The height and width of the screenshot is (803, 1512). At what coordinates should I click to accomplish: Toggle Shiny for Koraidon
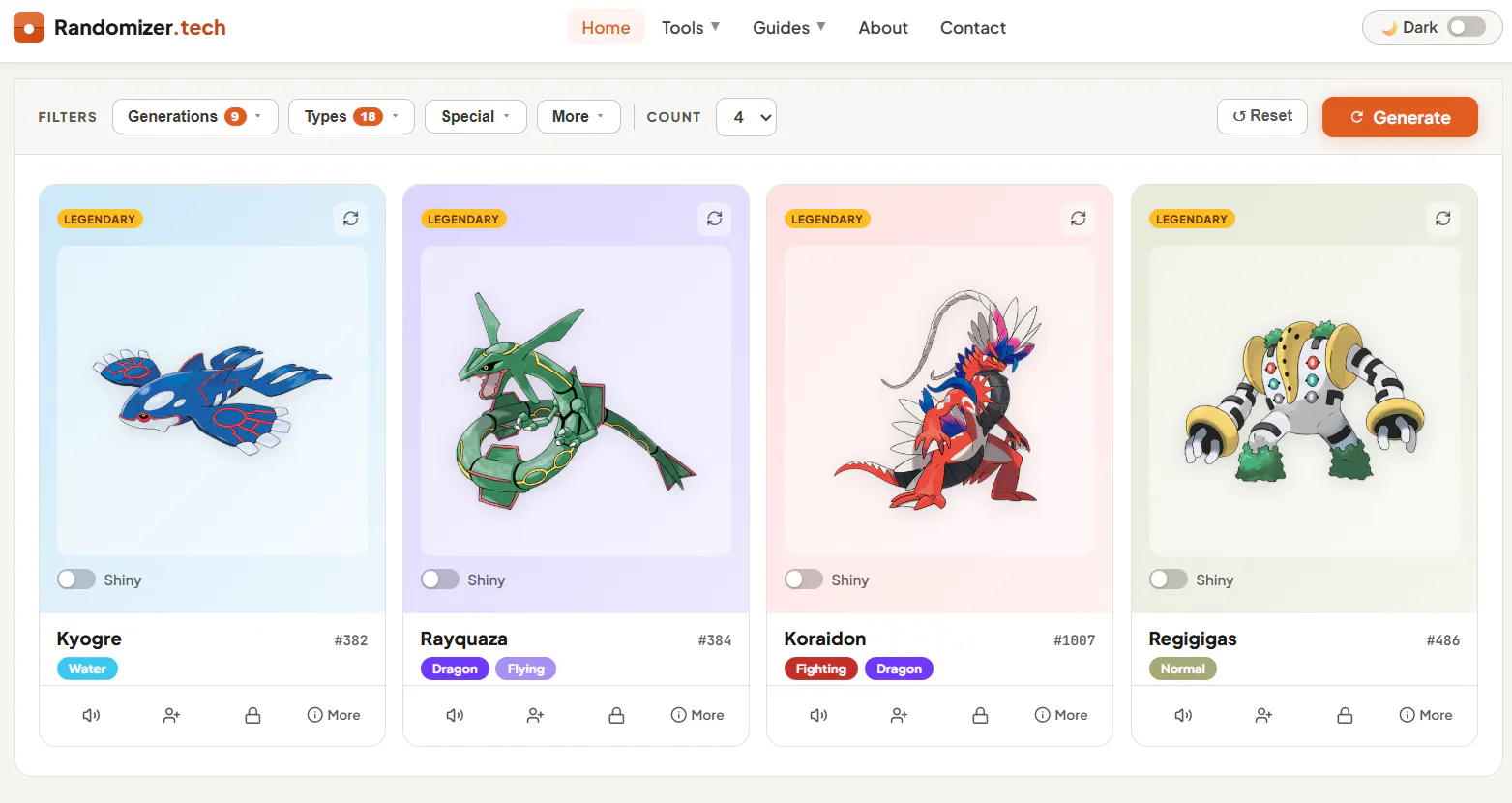pos(804,580)
